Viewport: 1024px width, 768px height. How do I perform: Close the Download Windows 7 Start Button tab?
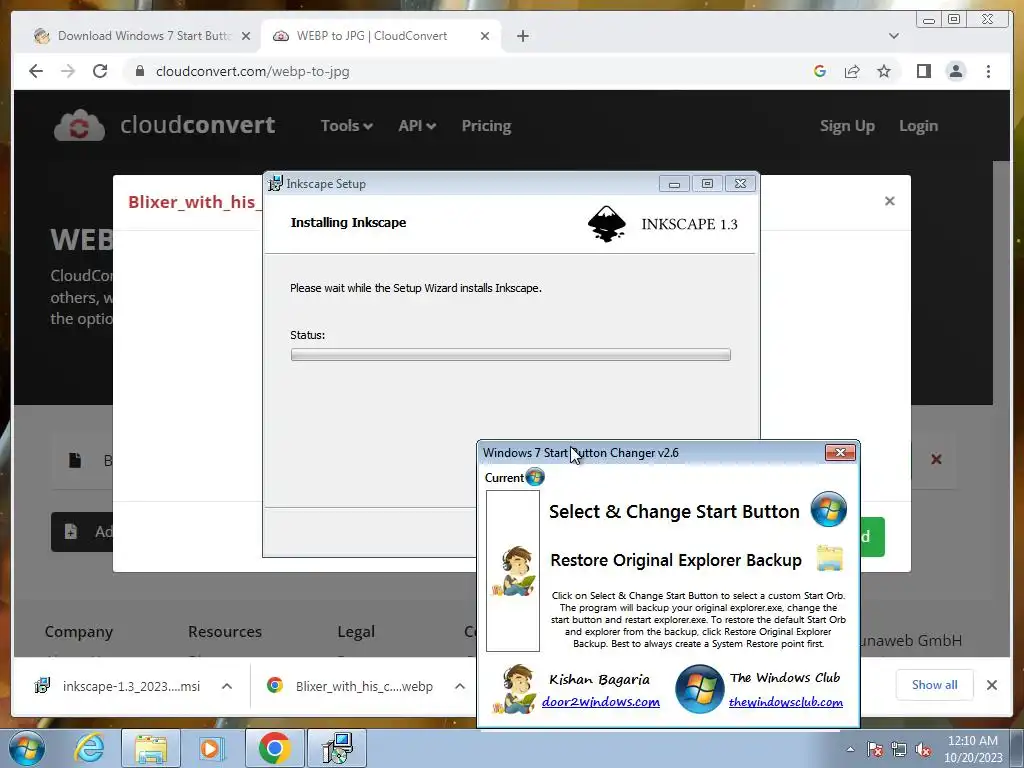tap(246, 36)
